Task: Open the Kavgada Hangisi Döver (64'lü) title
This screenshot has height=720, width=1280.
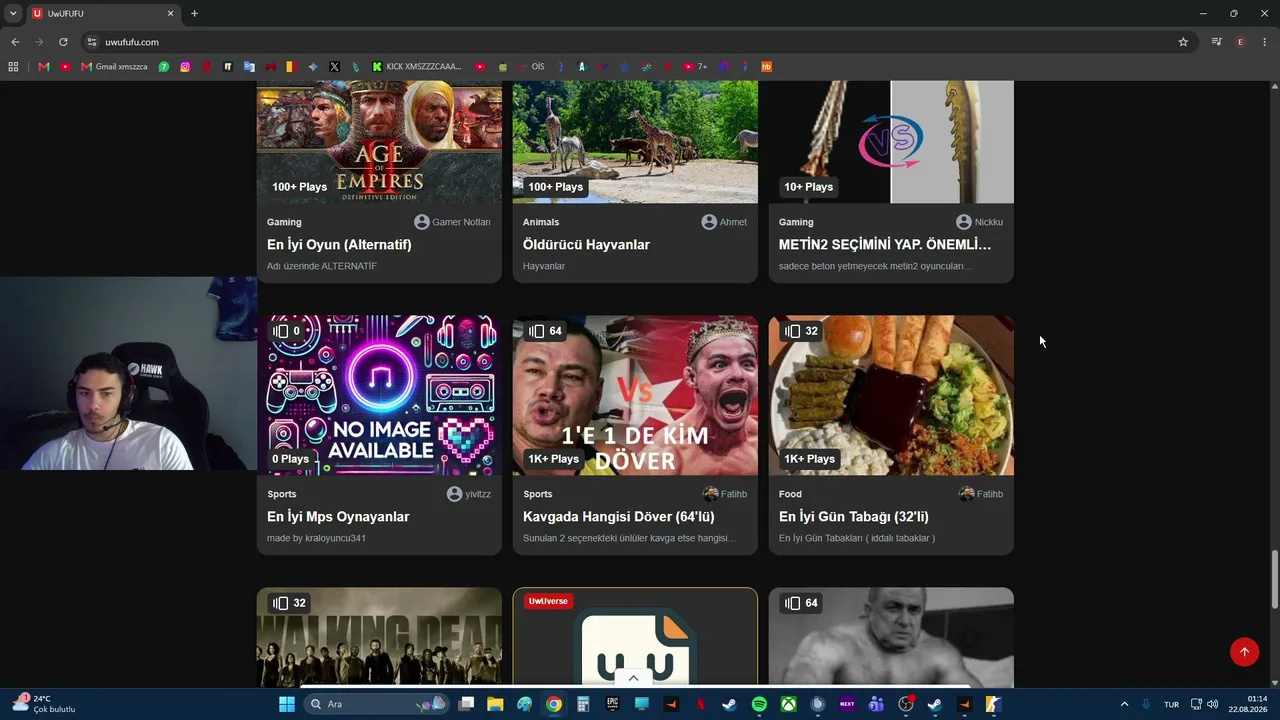Action: [619, 517]
